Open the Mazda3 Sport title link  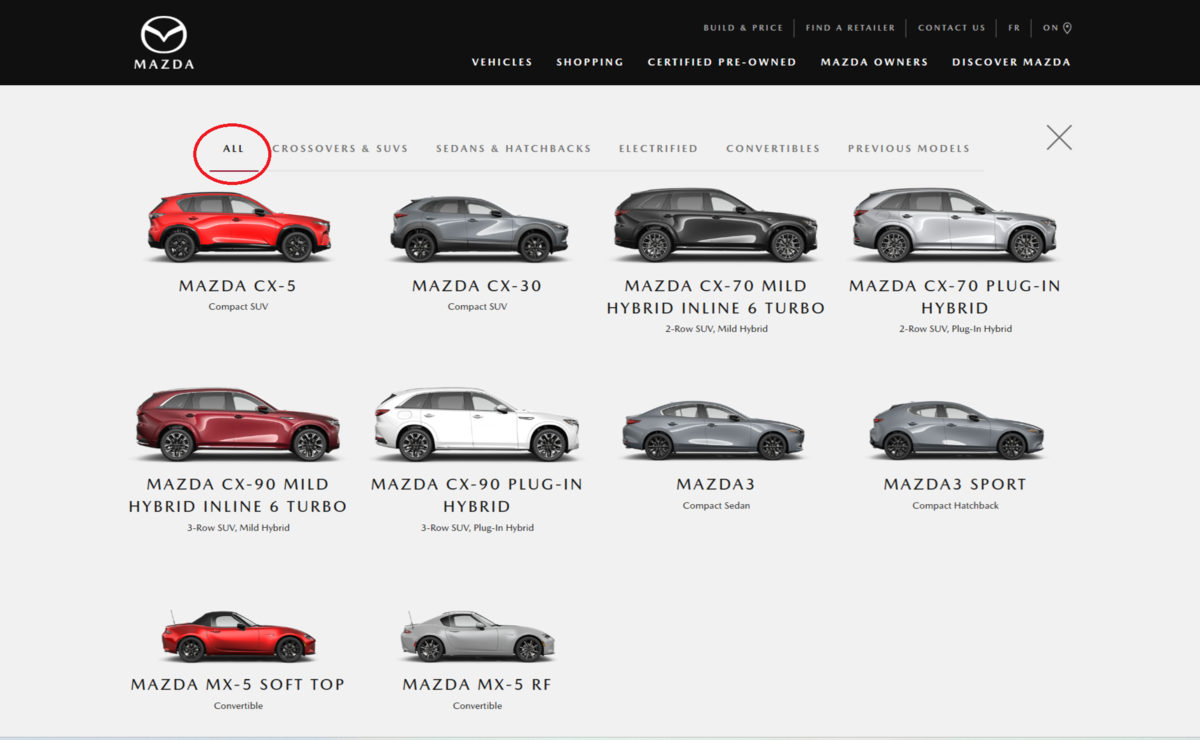[955, 485]
